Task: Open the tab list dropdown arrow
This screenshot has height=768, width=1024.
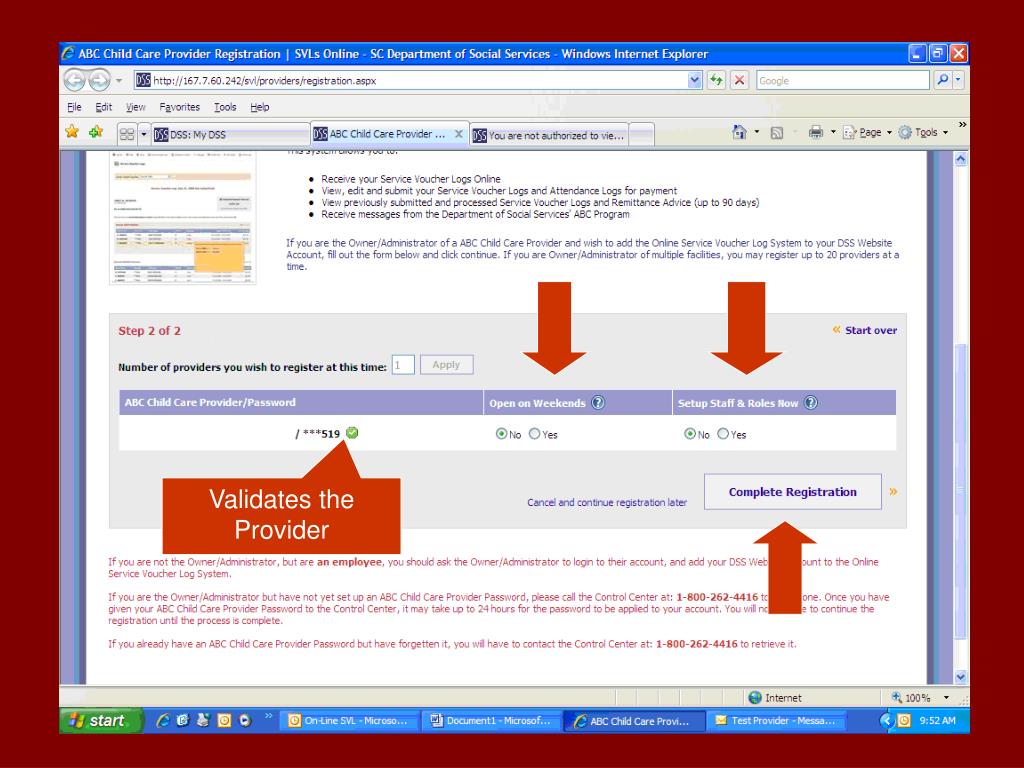Action: (x=144, y=135)
